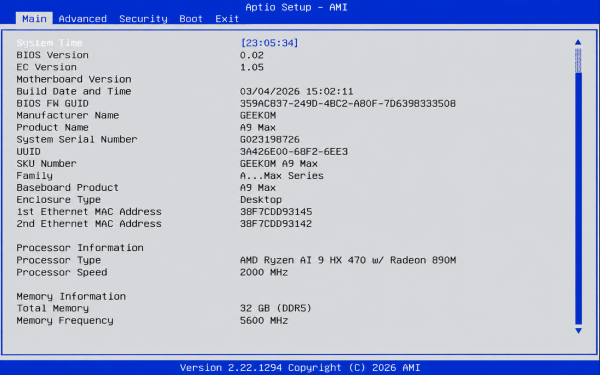This screenshot has height=375, width=600.
Task: Click BIOS version value 0.02
Action: (x=252, y=55)
